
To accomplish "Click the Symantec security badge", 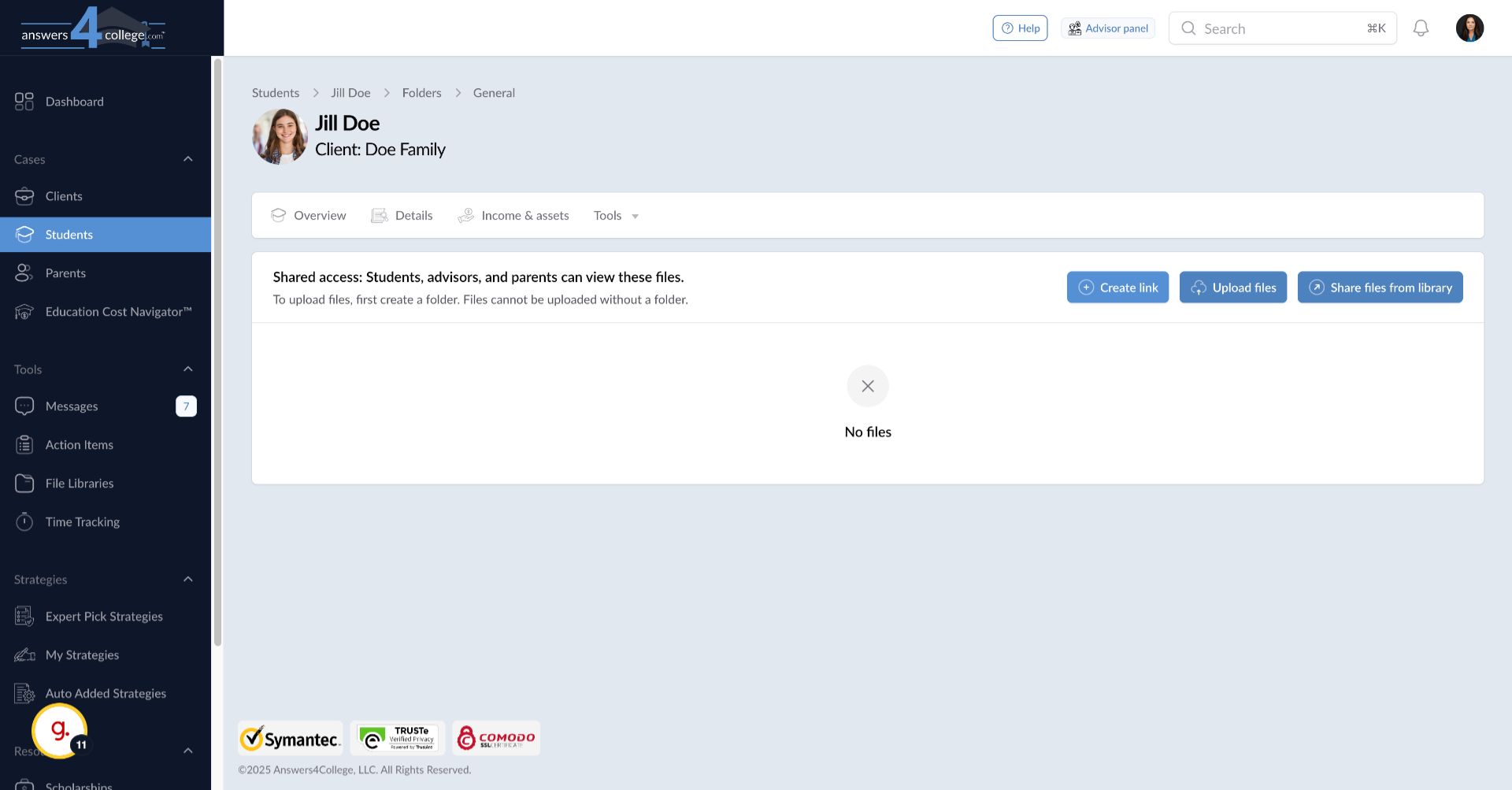I will 291,739.
